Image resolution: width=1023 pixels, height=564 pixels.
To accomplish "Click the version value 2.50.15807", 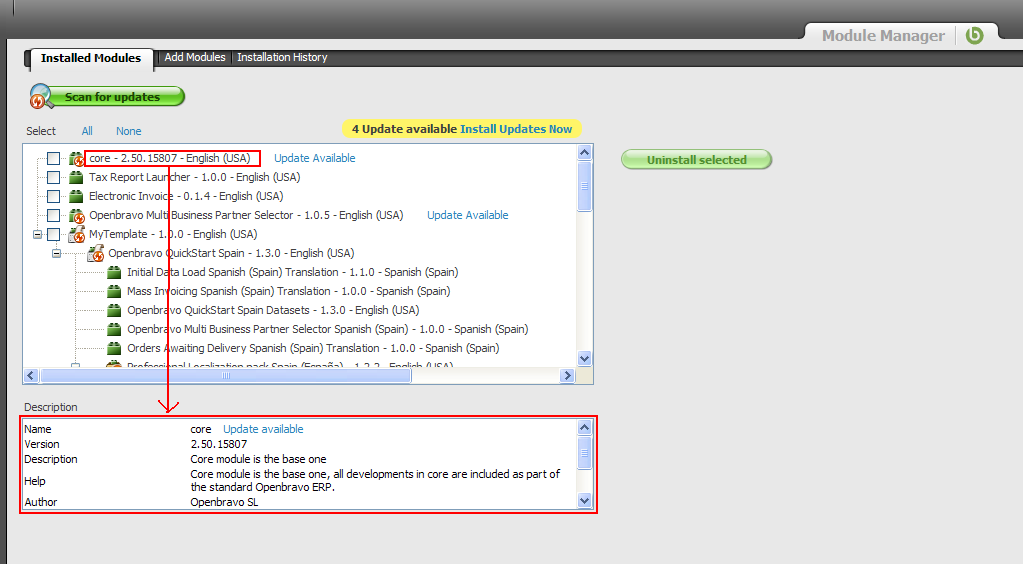I will pyautogui.click(x=219, y=444).
